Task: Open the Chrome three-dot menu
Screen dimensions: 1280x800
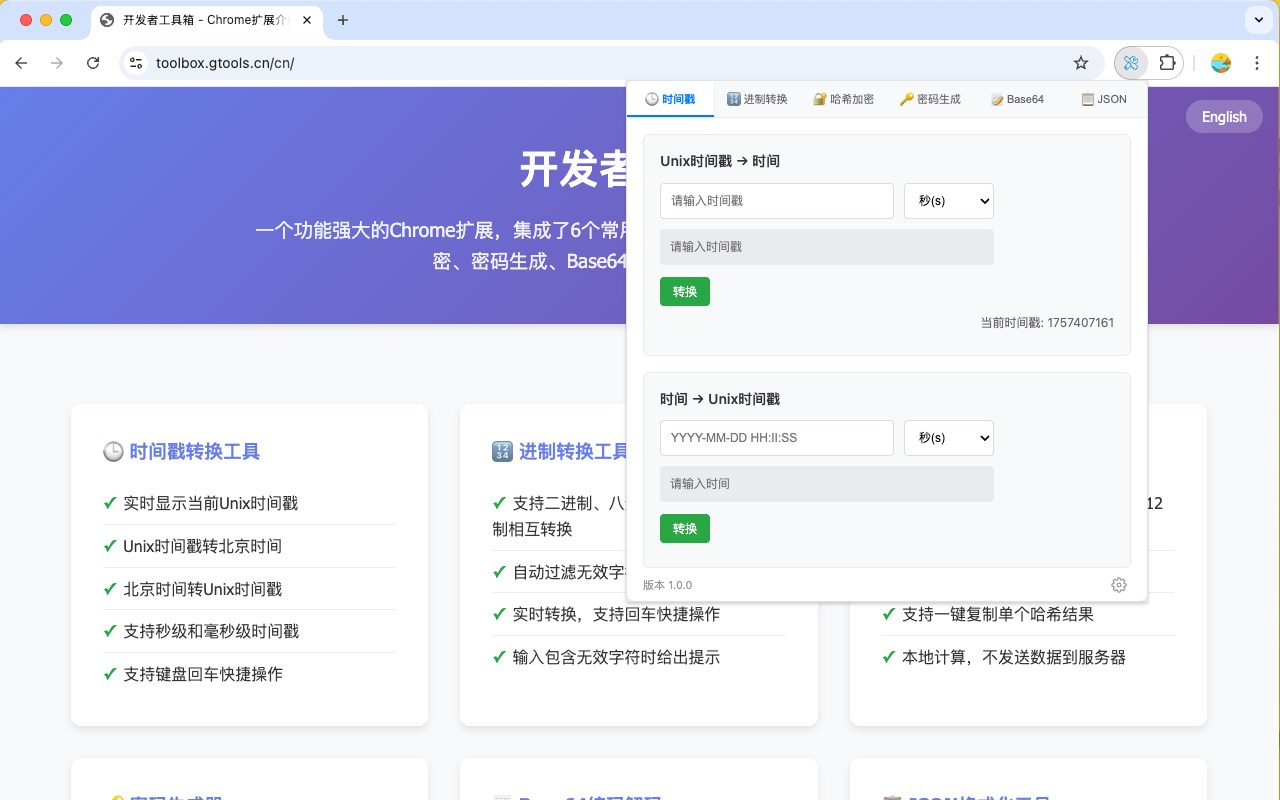Action: pyautogui.click(x=1255, y=63)
